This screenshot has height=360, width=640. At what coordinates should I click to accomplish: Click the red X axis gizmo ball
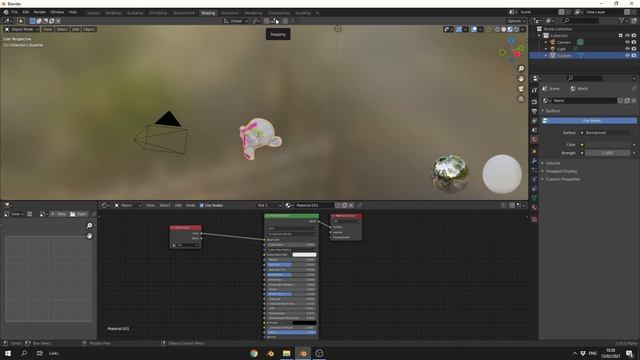click(x=517, y=54)
